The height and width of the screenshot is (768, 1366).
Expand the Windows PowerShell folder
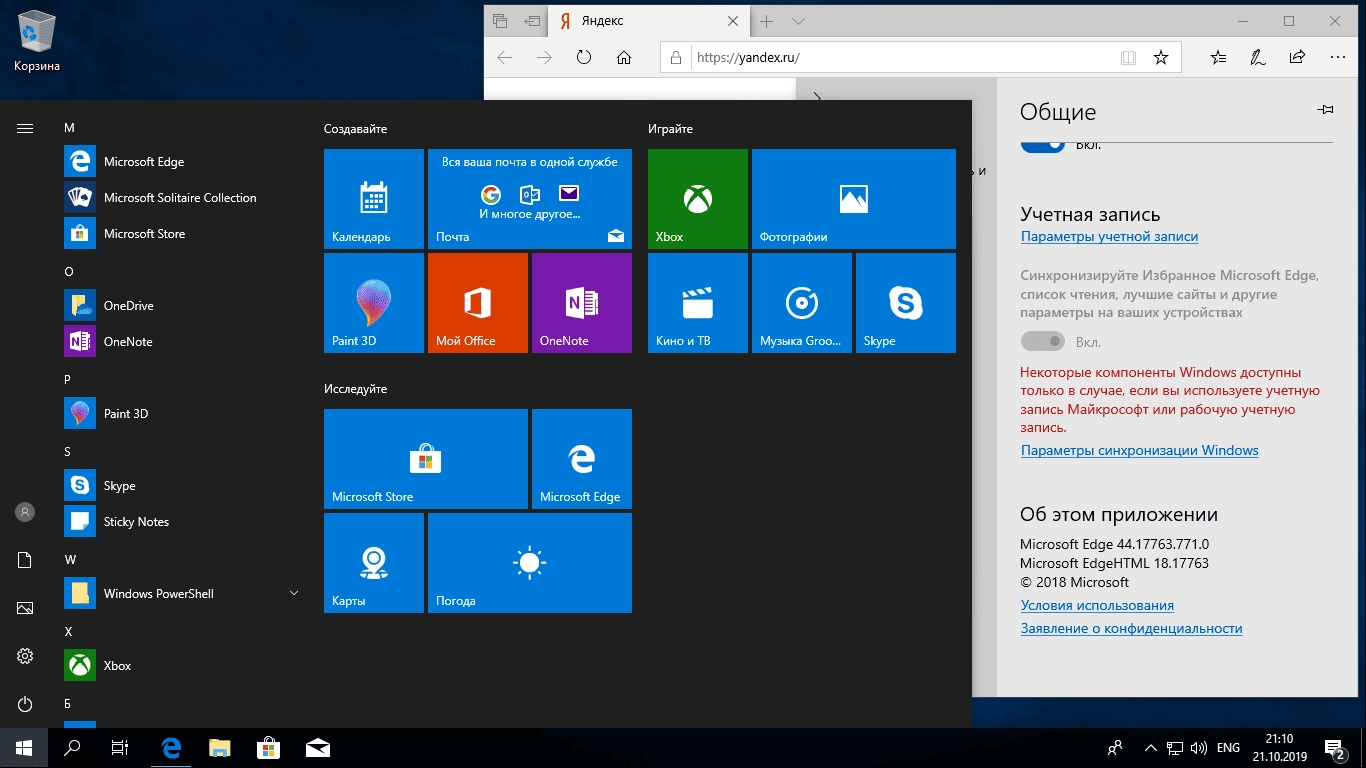pyautogui.click(x=294, y=593)
